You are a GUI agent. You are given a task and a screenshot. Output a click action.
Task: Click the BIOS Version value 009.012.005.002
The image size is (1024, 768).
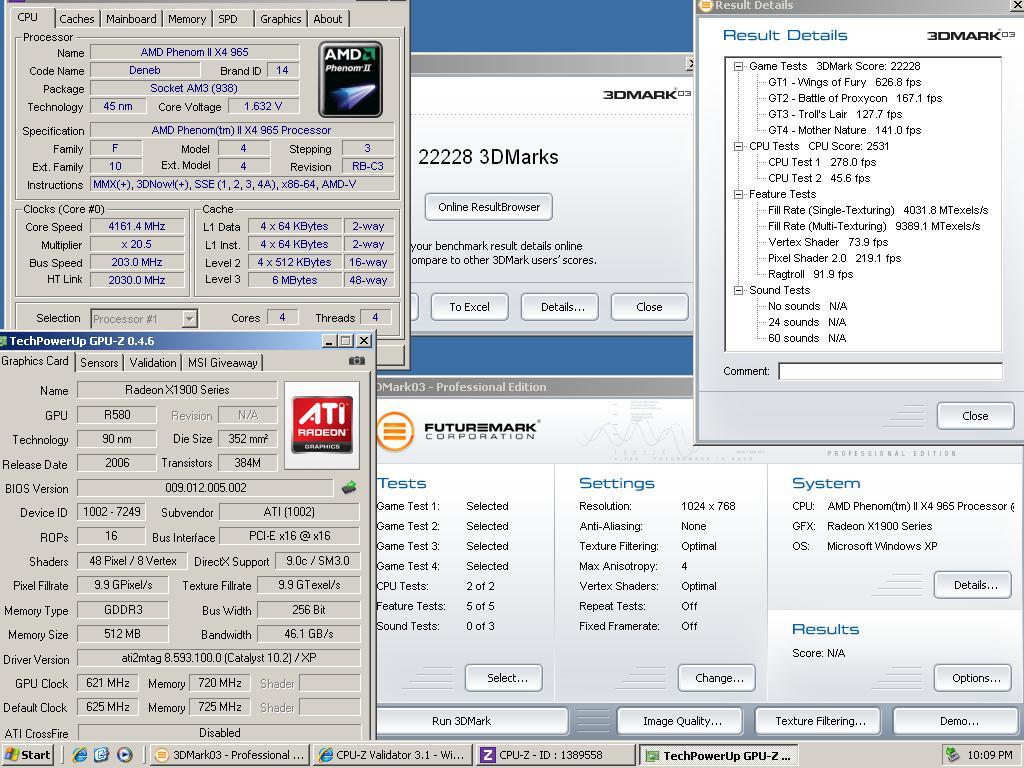(205, 488)
